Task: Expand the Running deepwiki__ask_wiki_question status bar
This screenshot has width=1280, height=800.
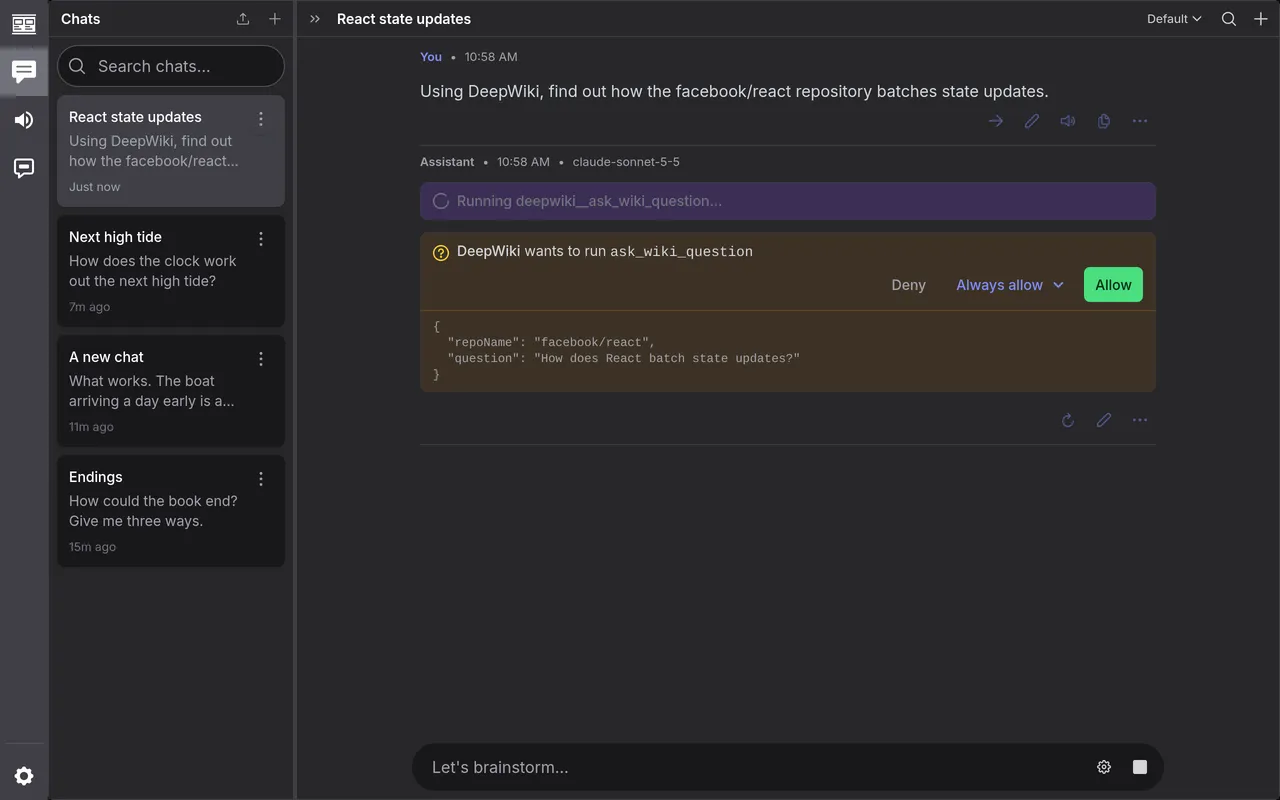Action: click(x=788, y=201)
